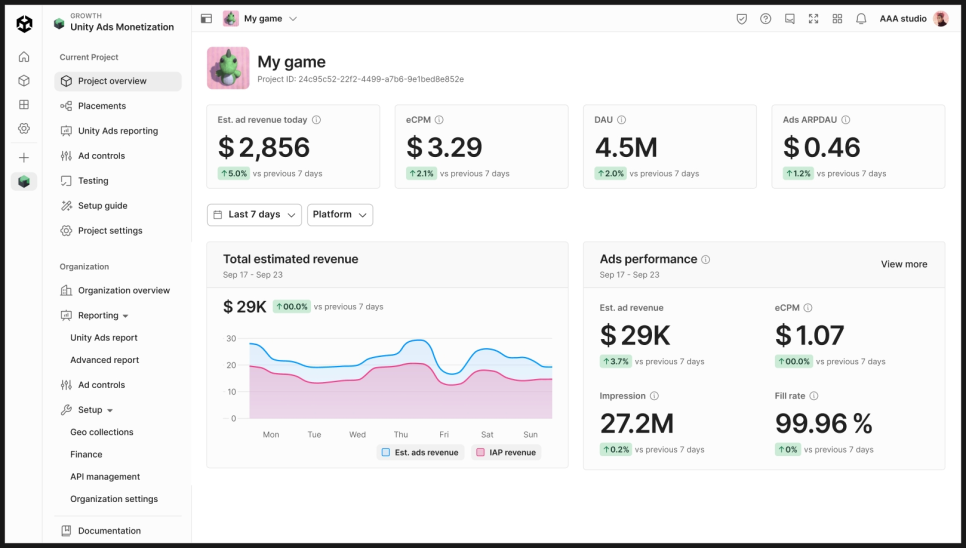Click the AAA studio user avatar
The height and width of the screenshot is (548, 966).
[x=941, y=19]
